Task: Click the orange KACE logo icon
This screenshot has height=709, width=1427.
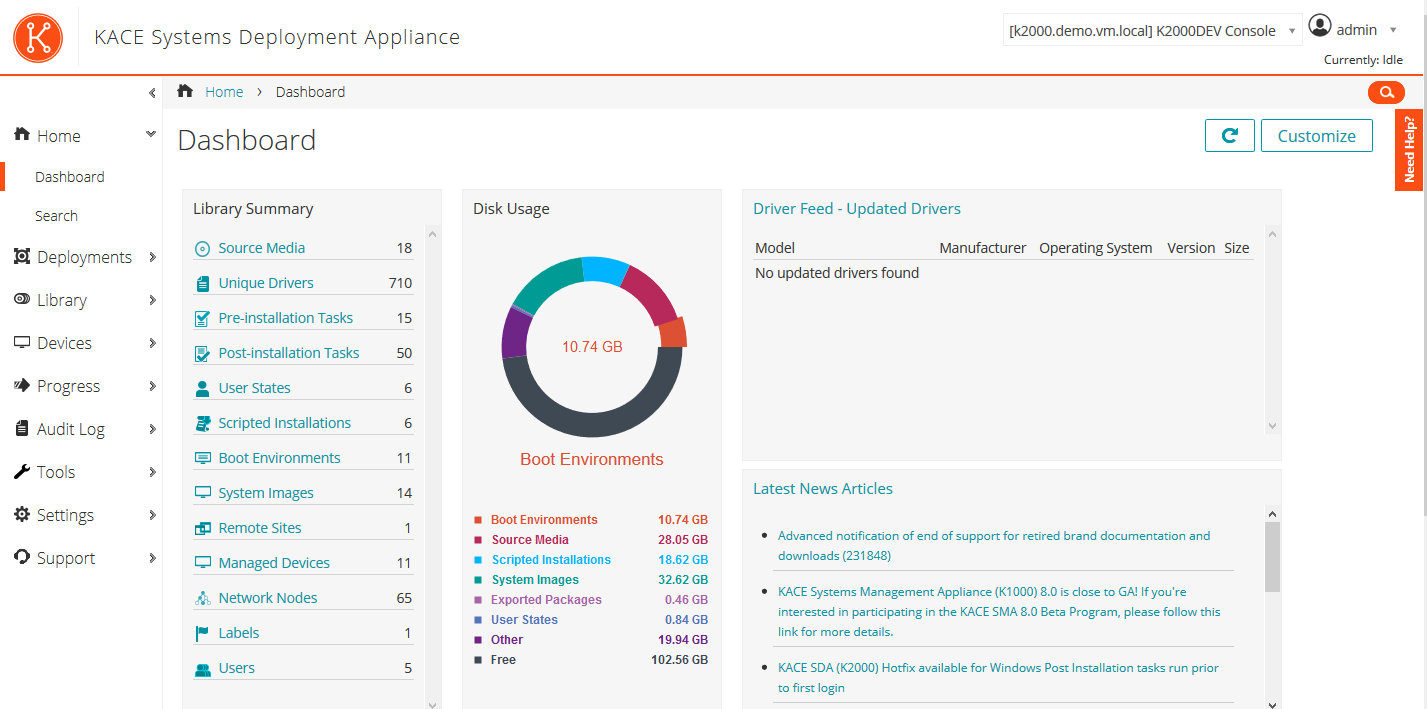Action: (38, 38)
